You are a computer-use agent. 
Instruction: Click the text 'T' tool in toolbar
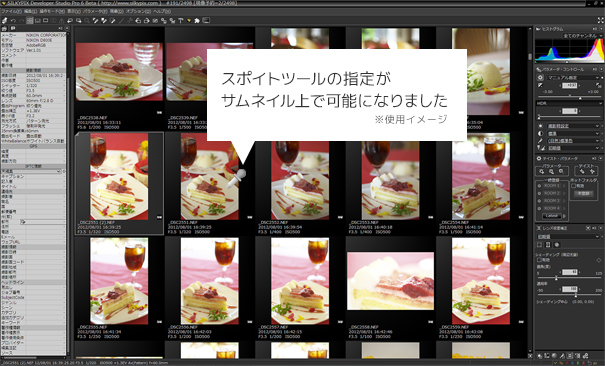(180, 20)
